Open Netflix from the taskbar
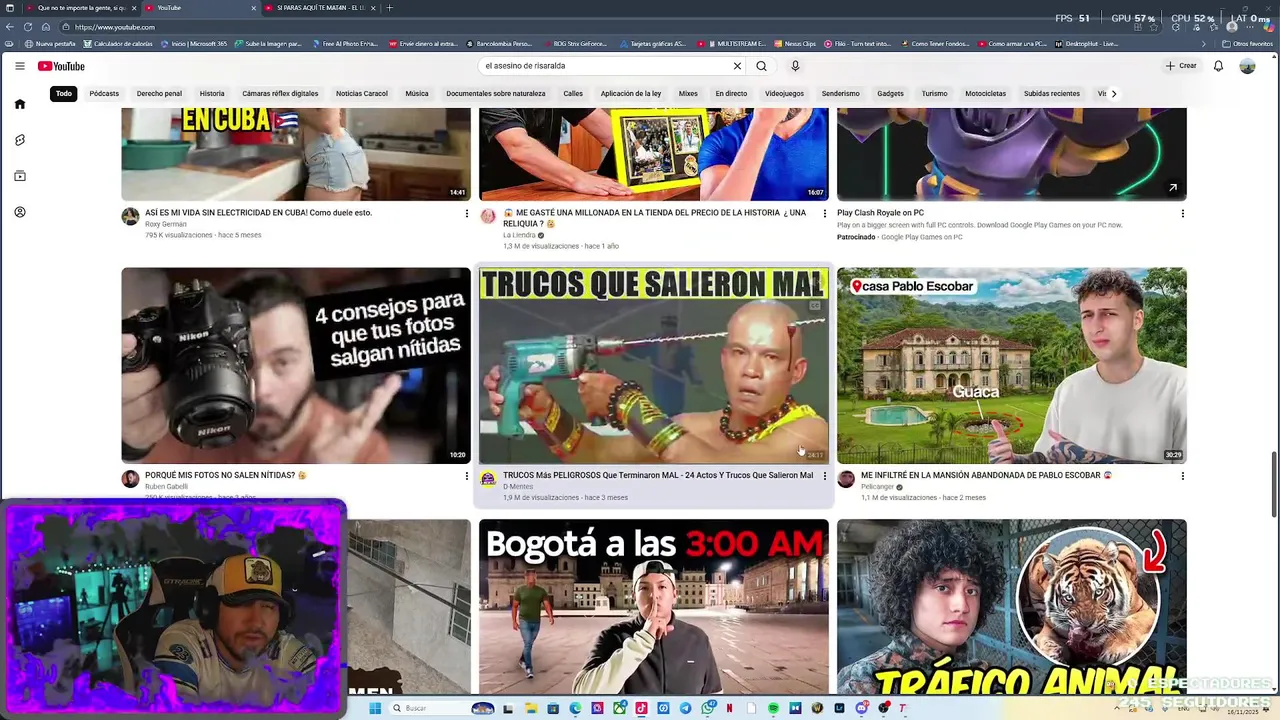 (x=729, y=708)
